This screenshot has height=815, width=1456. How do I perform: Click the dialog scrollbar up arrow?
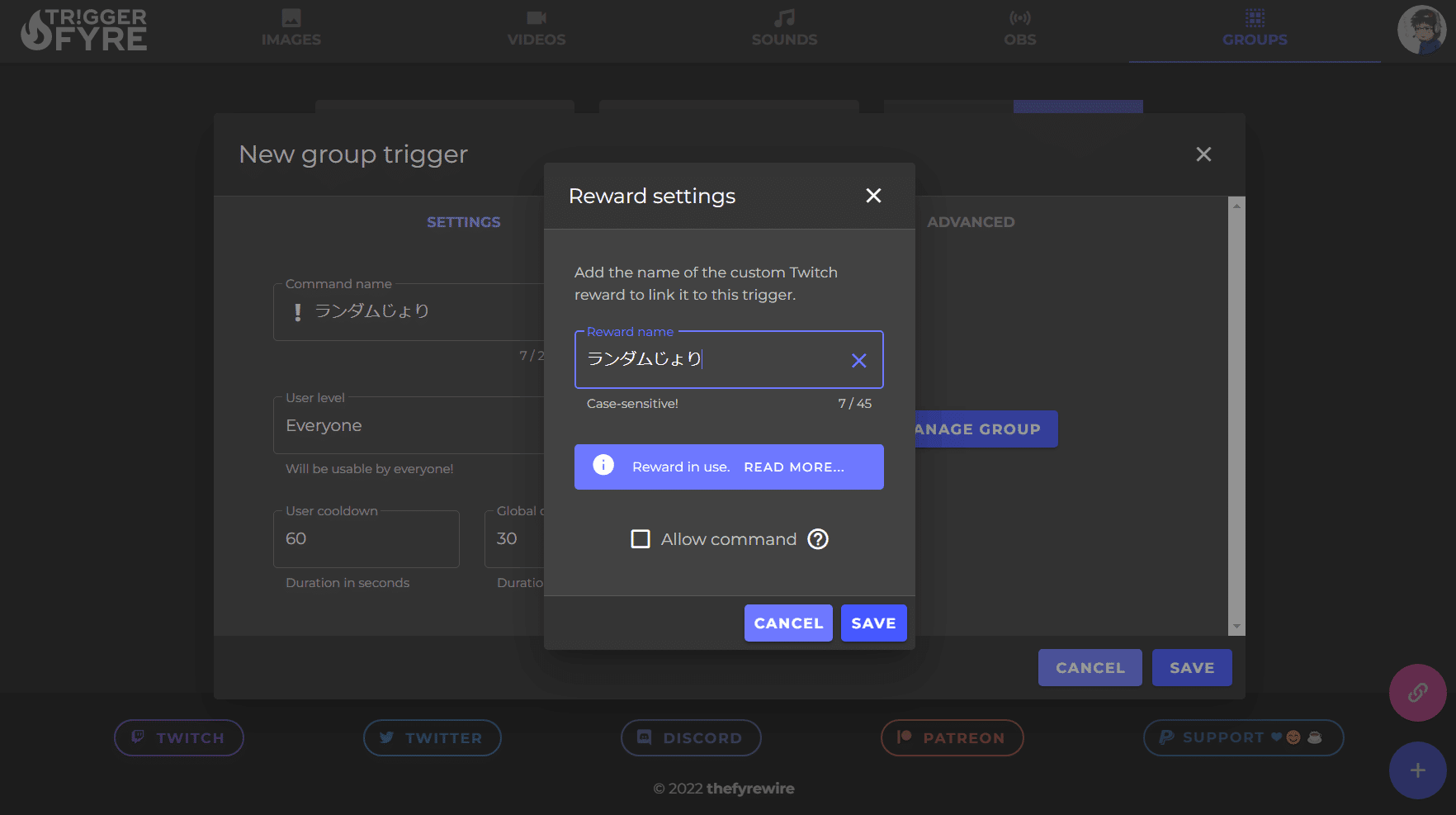1236,206
